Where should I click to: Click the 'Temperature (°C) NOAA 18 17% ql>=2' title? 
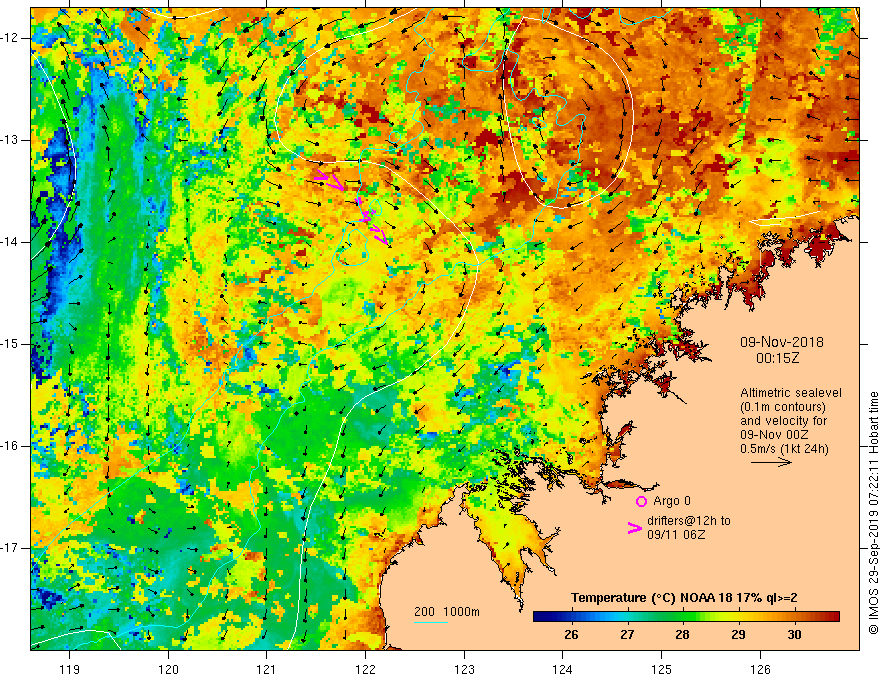coord(684,598)
